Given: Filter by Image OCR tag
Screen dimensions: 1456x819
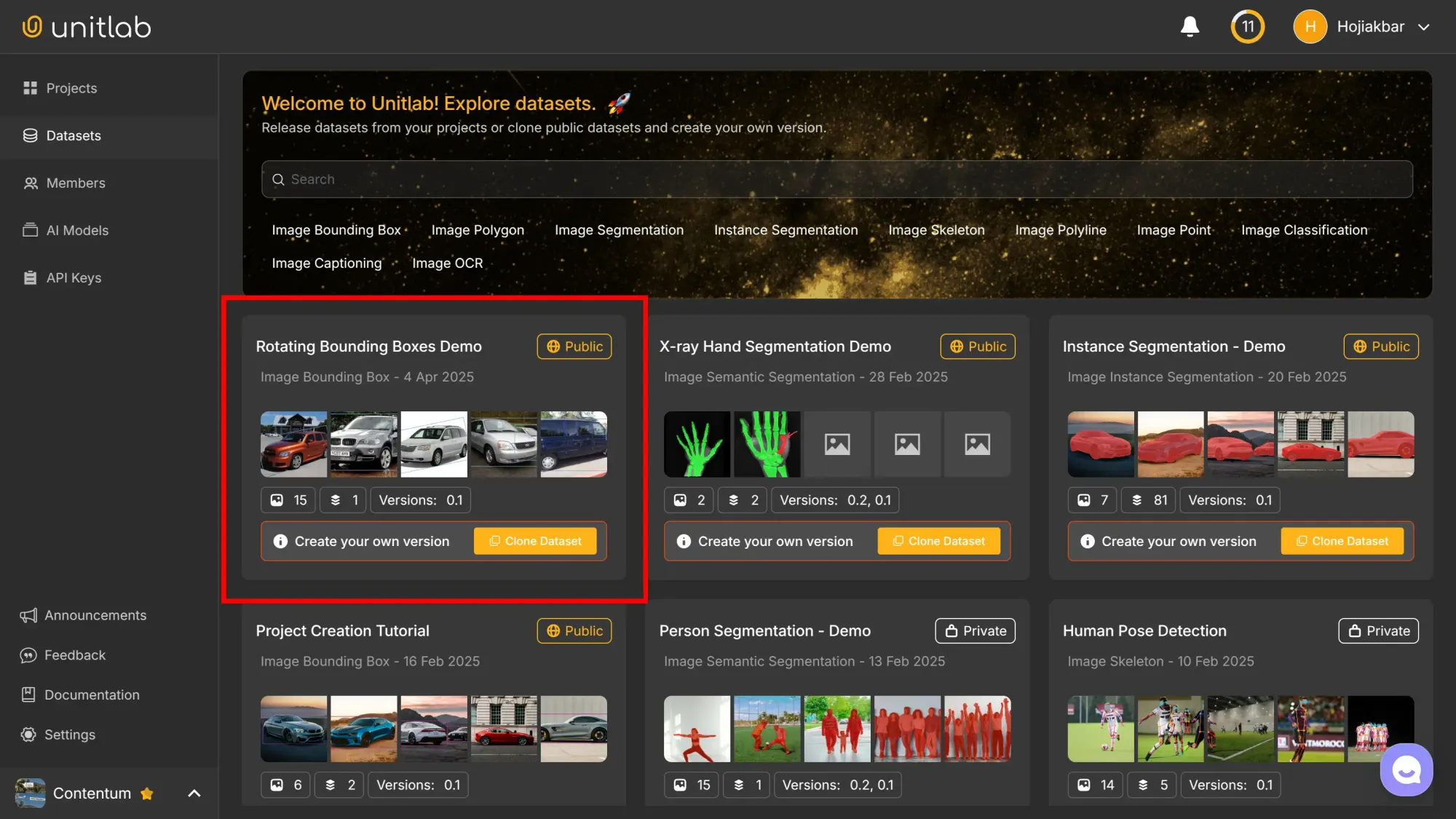Looking at the screenshot, I should click(x=447, y=264).
